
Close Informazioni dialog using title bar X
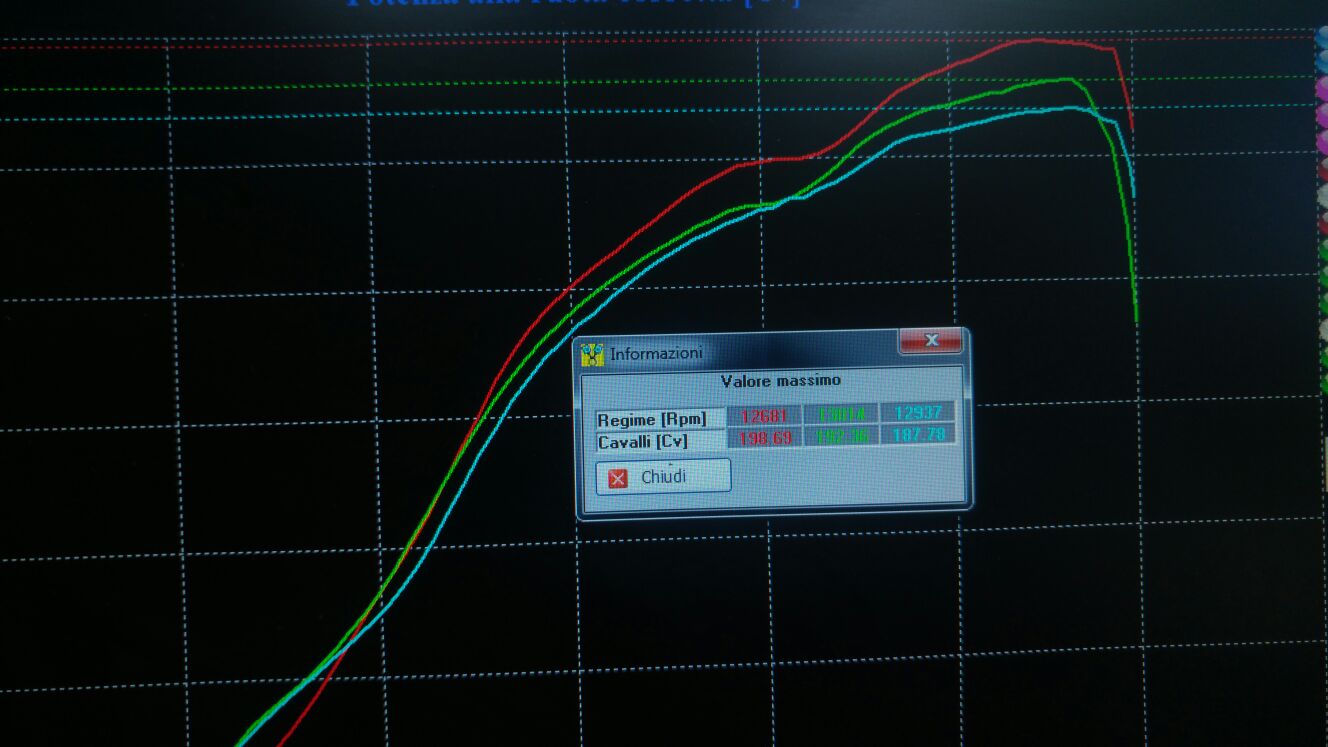coord(931,341)
